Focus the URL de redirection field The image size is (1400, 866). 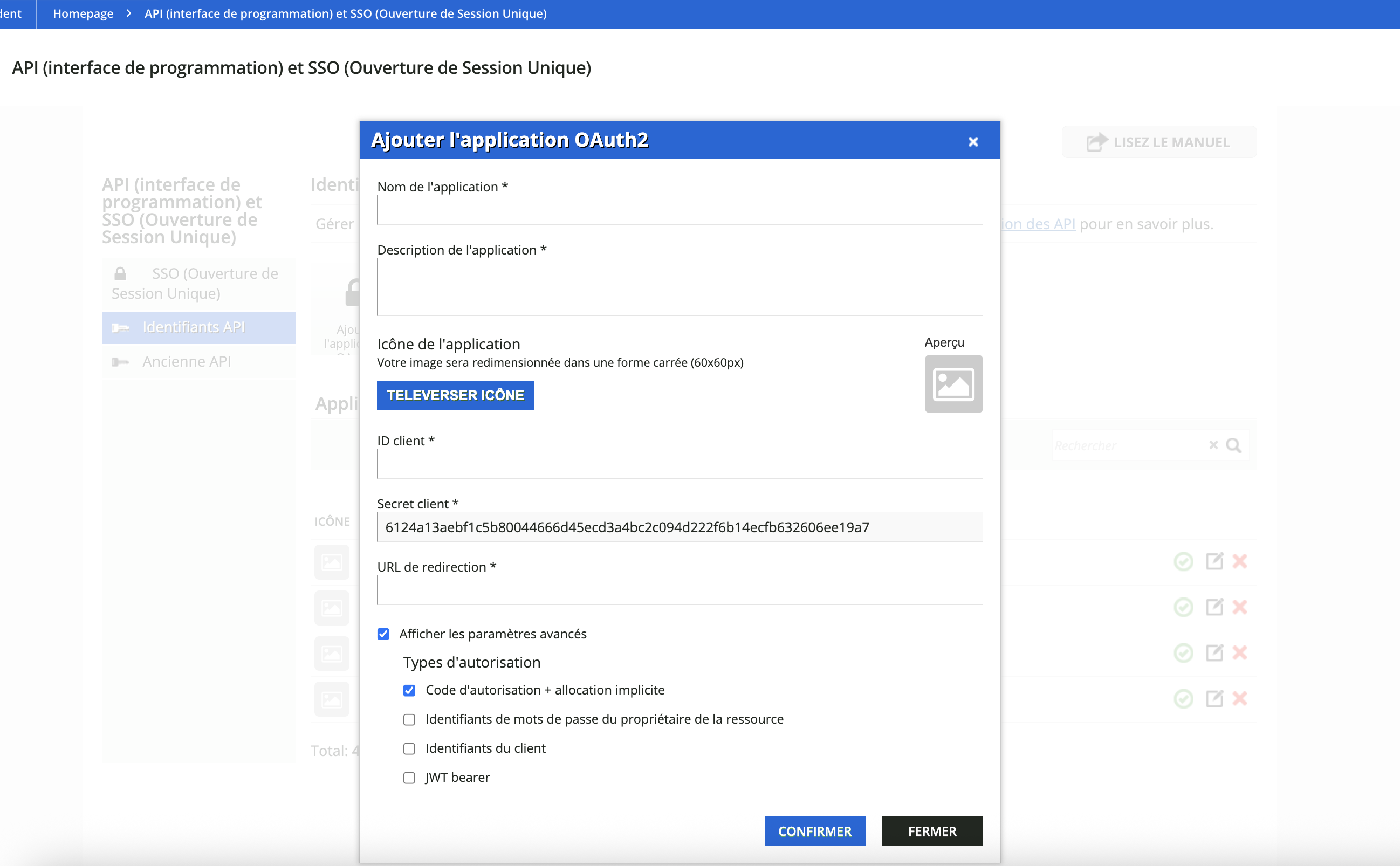pyautogui.click(x=680, y=590)
